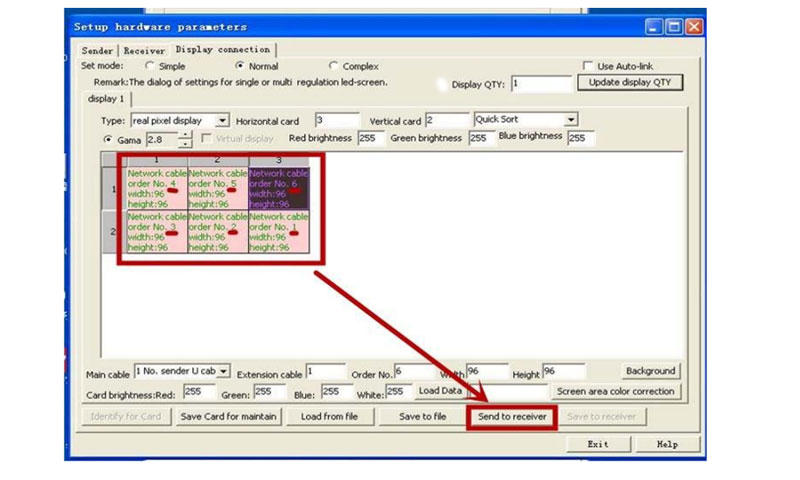The image size is (800, 480).
Task: Click Card brightness Red field
Action: click(x=198, y=392)
